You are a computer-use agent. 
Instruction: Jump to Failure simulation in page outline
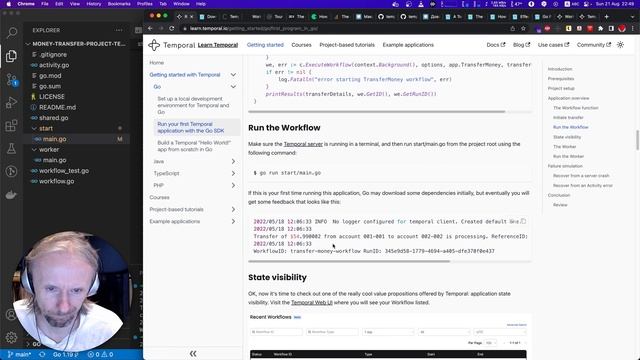565,166
